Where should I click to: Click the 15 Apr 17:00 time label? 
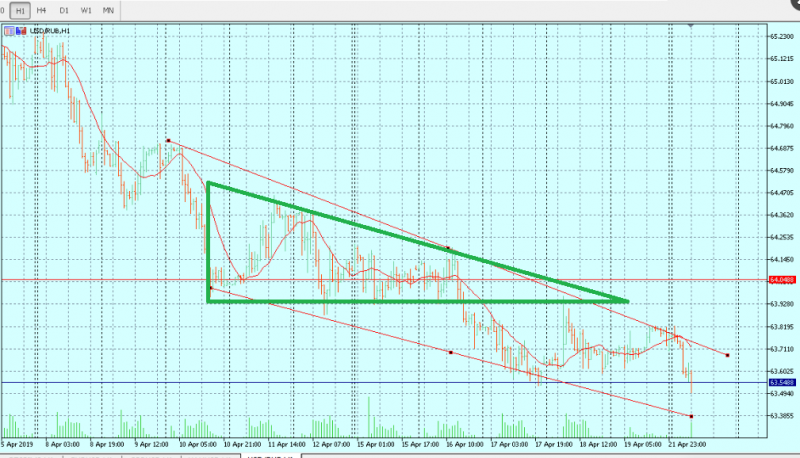(420, 444)
